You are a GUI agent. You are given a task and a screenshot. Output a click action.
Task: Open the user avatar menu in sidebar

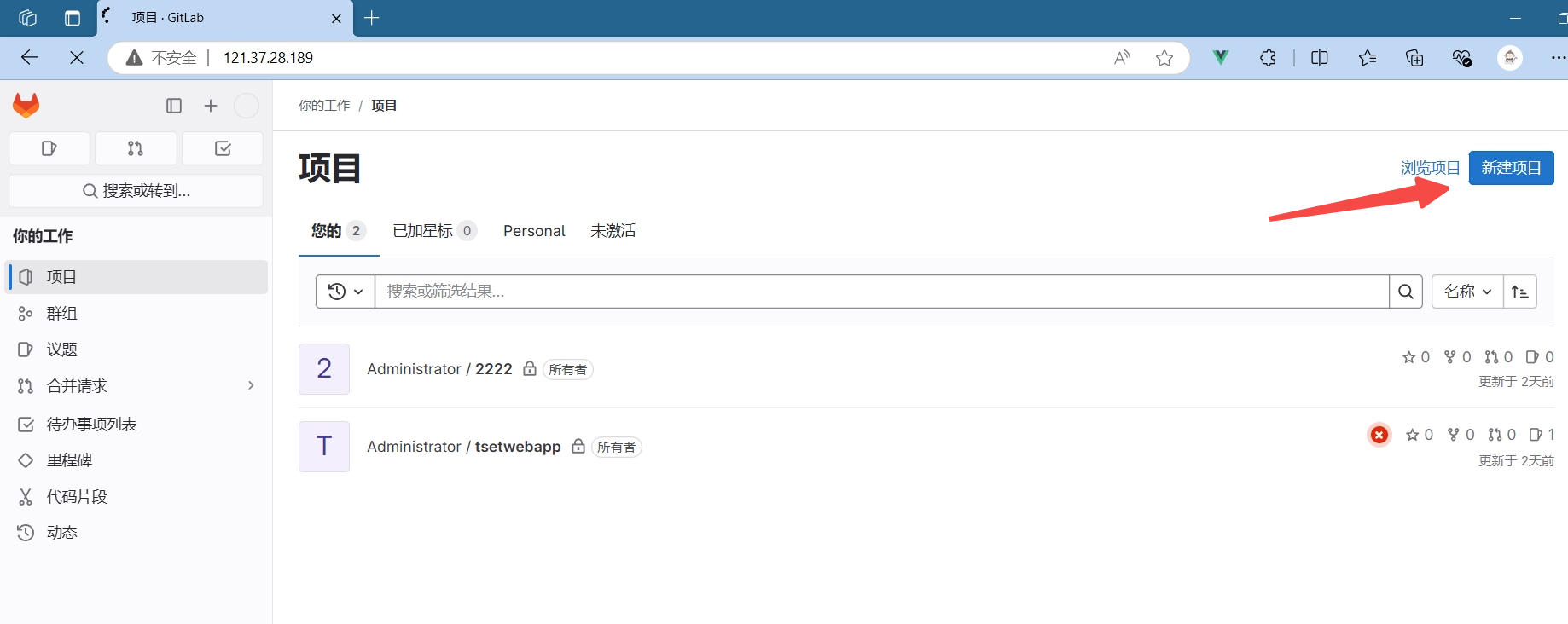click(x=247, y=106)
